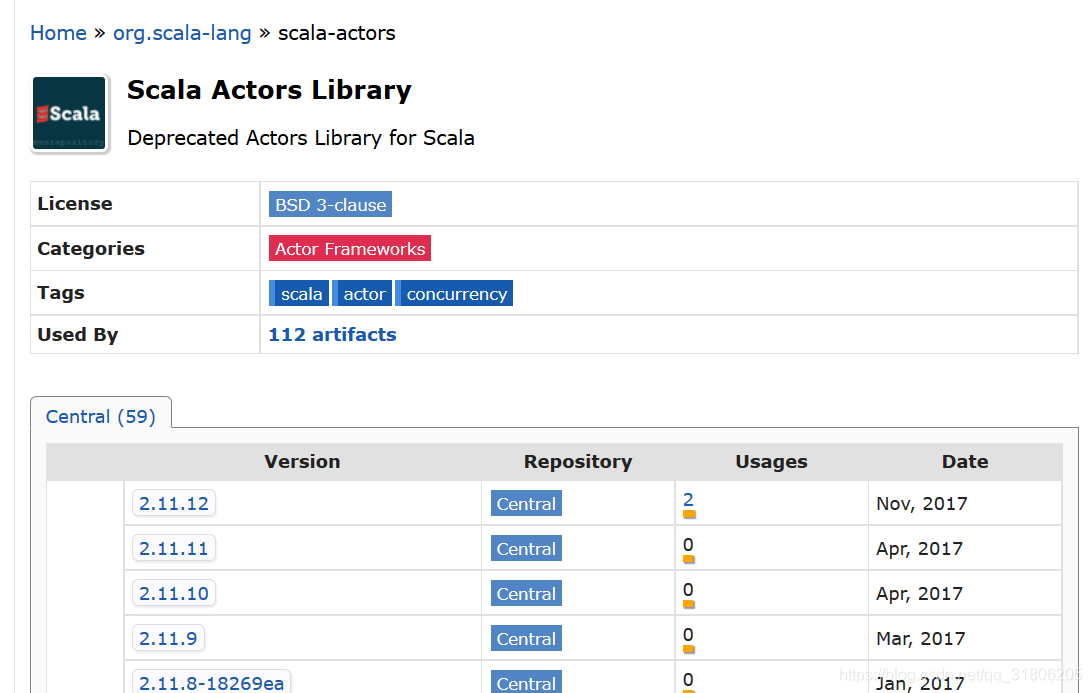Click Central repository badge for 2.11.10
Viewport: 1092px width, 693px height.
[526, 593]
